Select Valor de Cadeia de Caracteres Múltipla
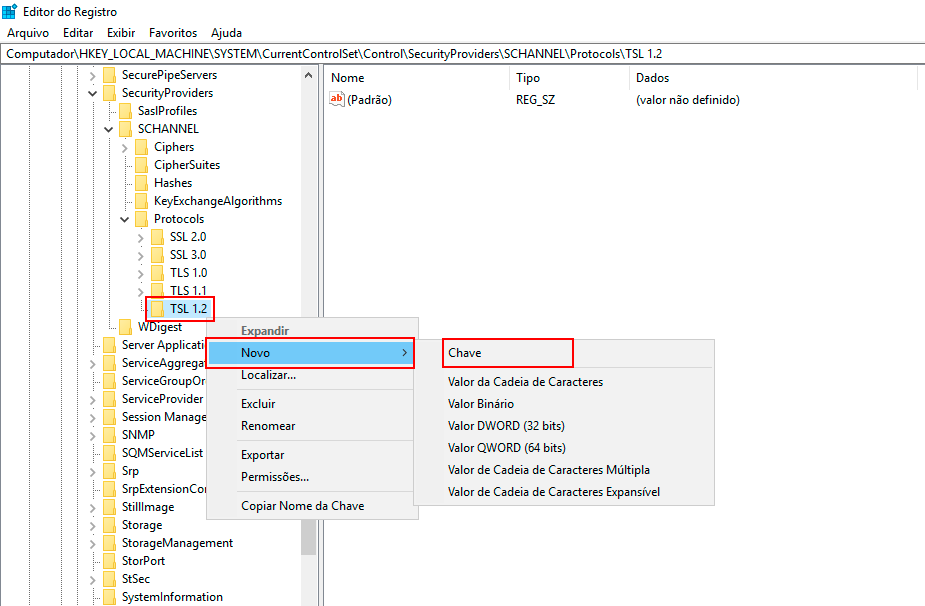This screenshot has height=606, width=925. pos(549,470)
